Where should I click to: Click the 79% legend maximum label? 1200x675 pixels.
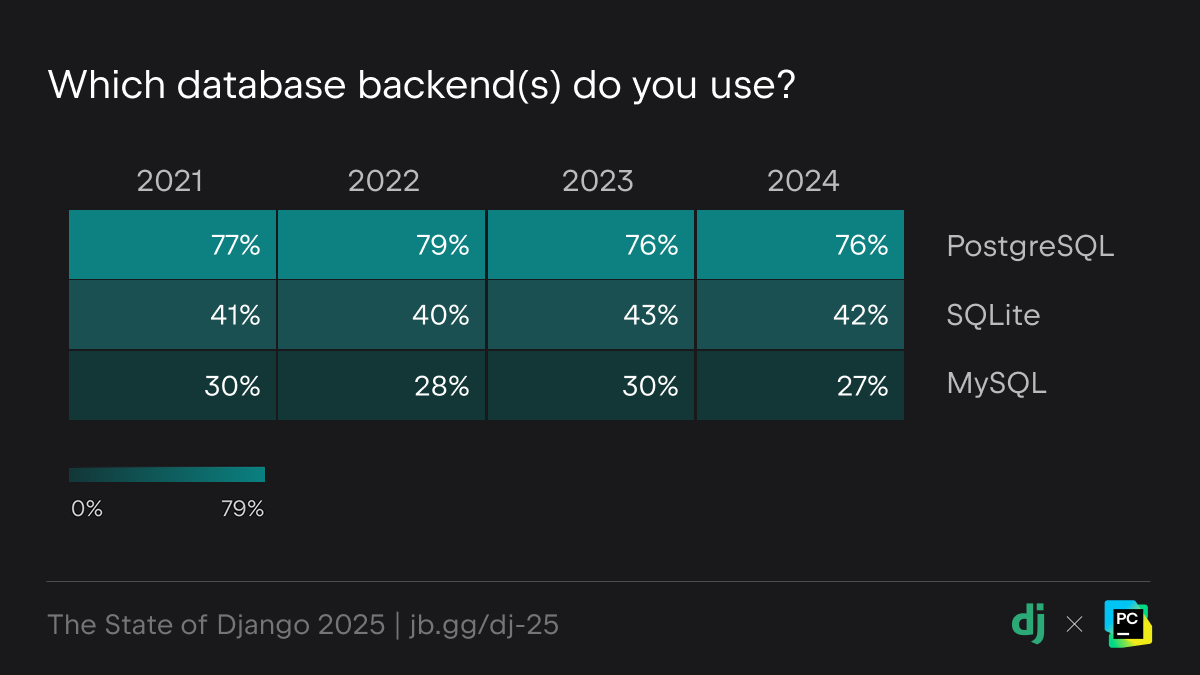click(x=242, y=509)
